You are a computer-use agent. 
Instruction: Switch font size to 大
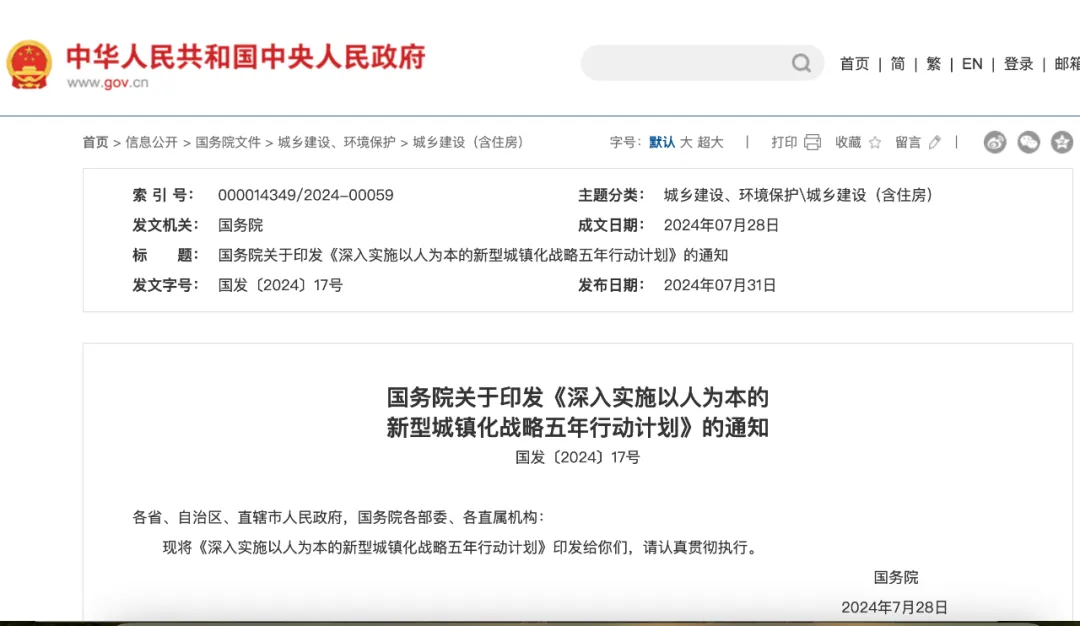[686, 142]
